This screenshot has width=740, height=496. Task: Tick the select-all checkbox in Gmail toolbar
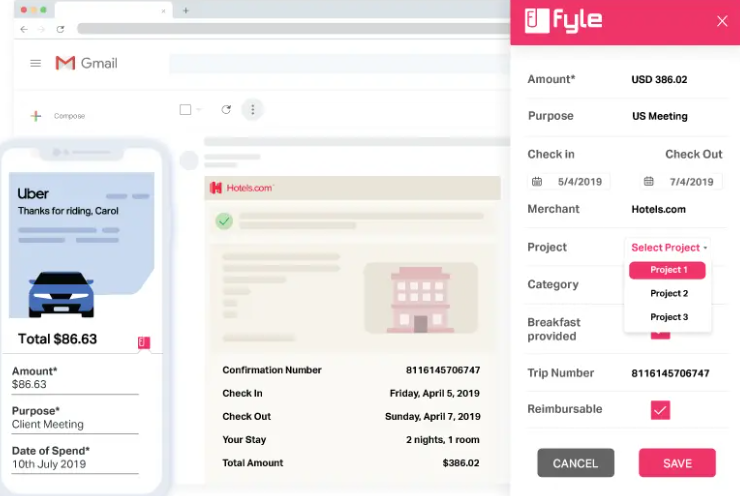[185, 109]
